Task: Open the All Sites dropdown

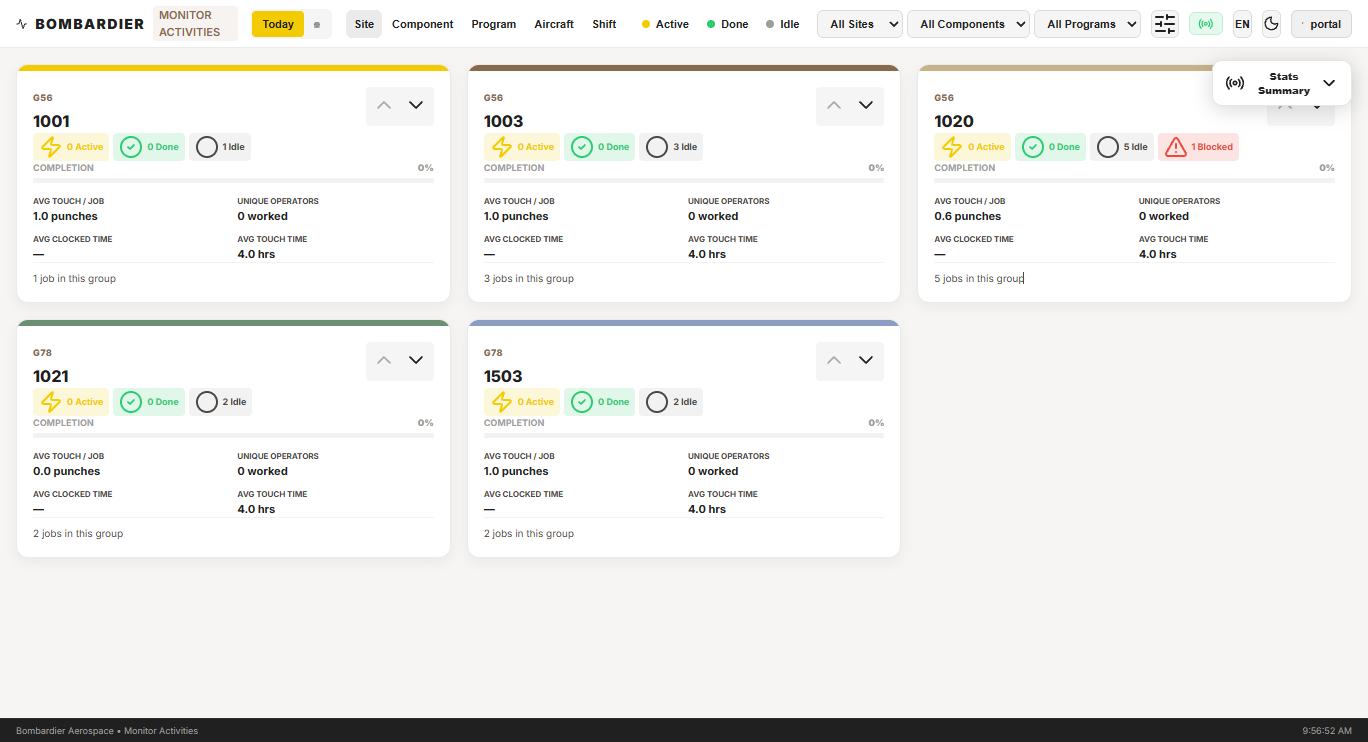Action: [x=860, y=24]
